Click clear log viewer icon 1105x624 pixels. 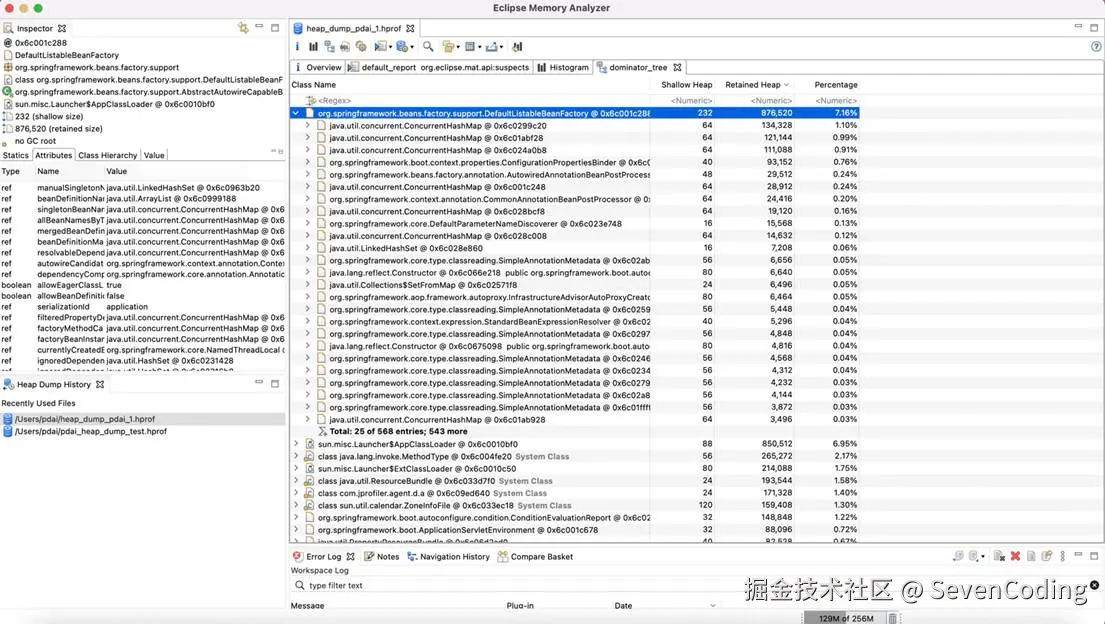(x=999, y=556)
